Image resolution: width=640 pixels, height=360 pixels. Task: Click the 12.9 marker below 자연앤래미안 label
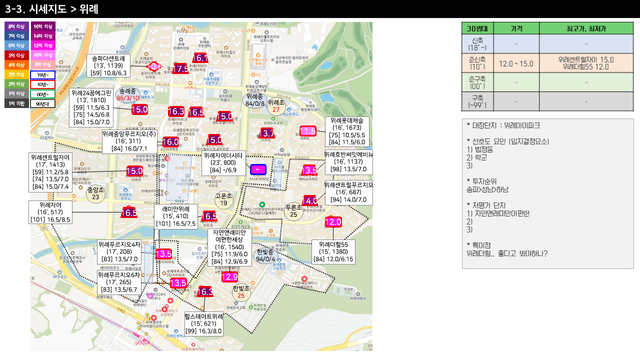229,277
